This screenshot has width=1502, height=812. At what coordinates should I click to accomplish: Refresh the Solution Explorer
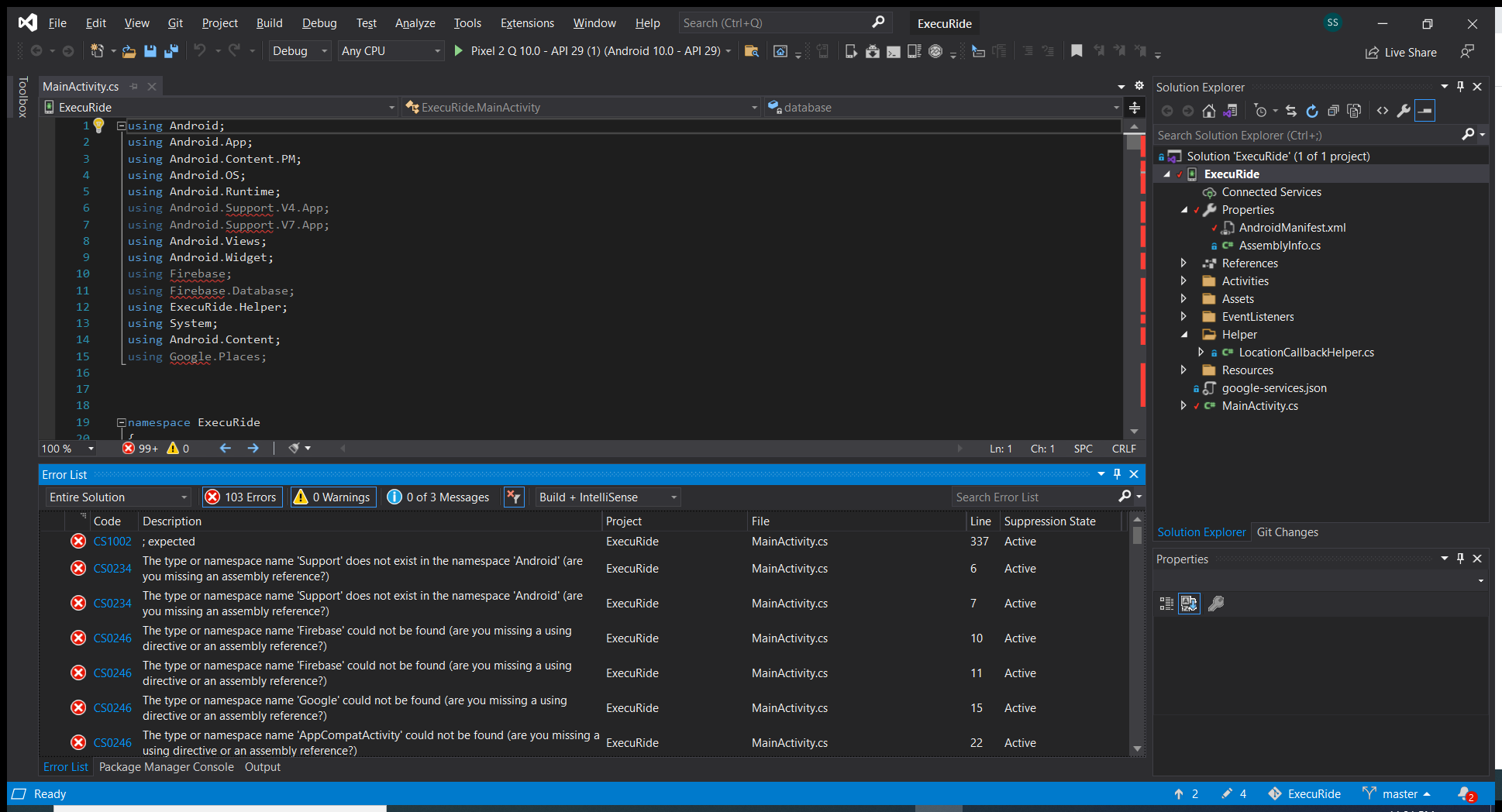coord(1312,111)
